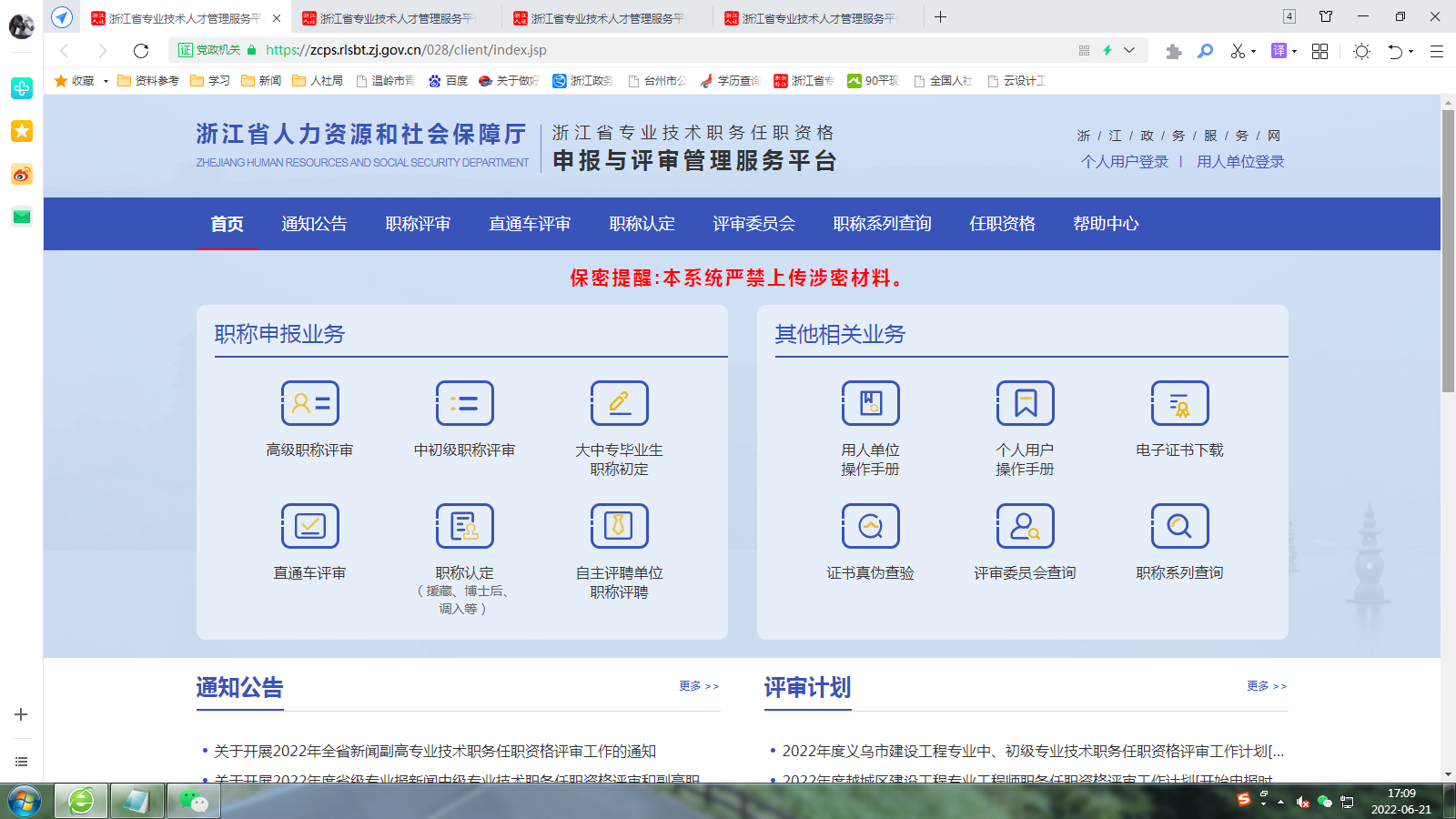Open the 帮助中心 navigation menu item
The height and width of the screenshot is (819, 1456).
[x=1106, y=224]
